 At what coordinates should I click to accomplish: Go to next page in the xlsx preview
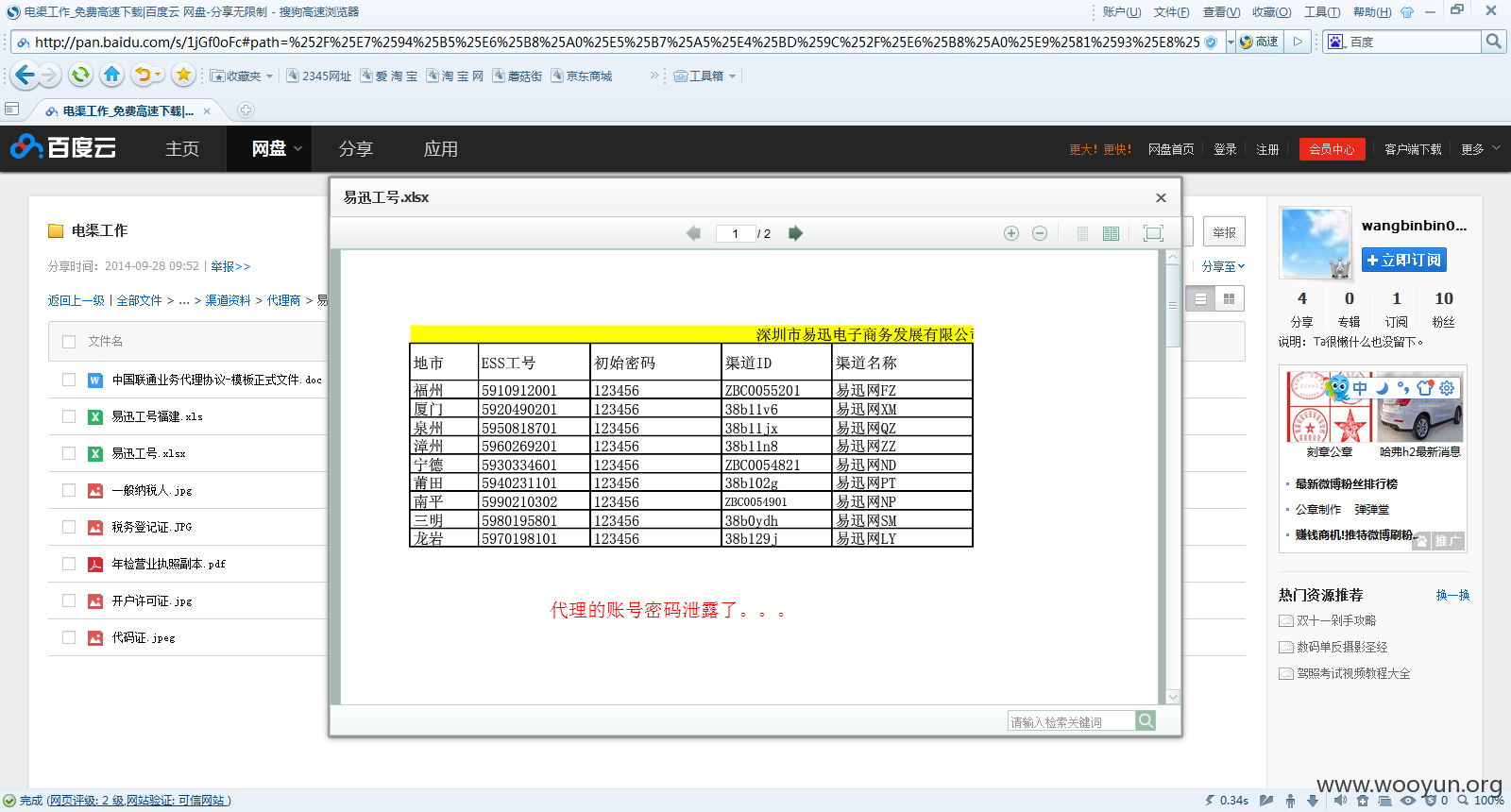coord(795,233)
